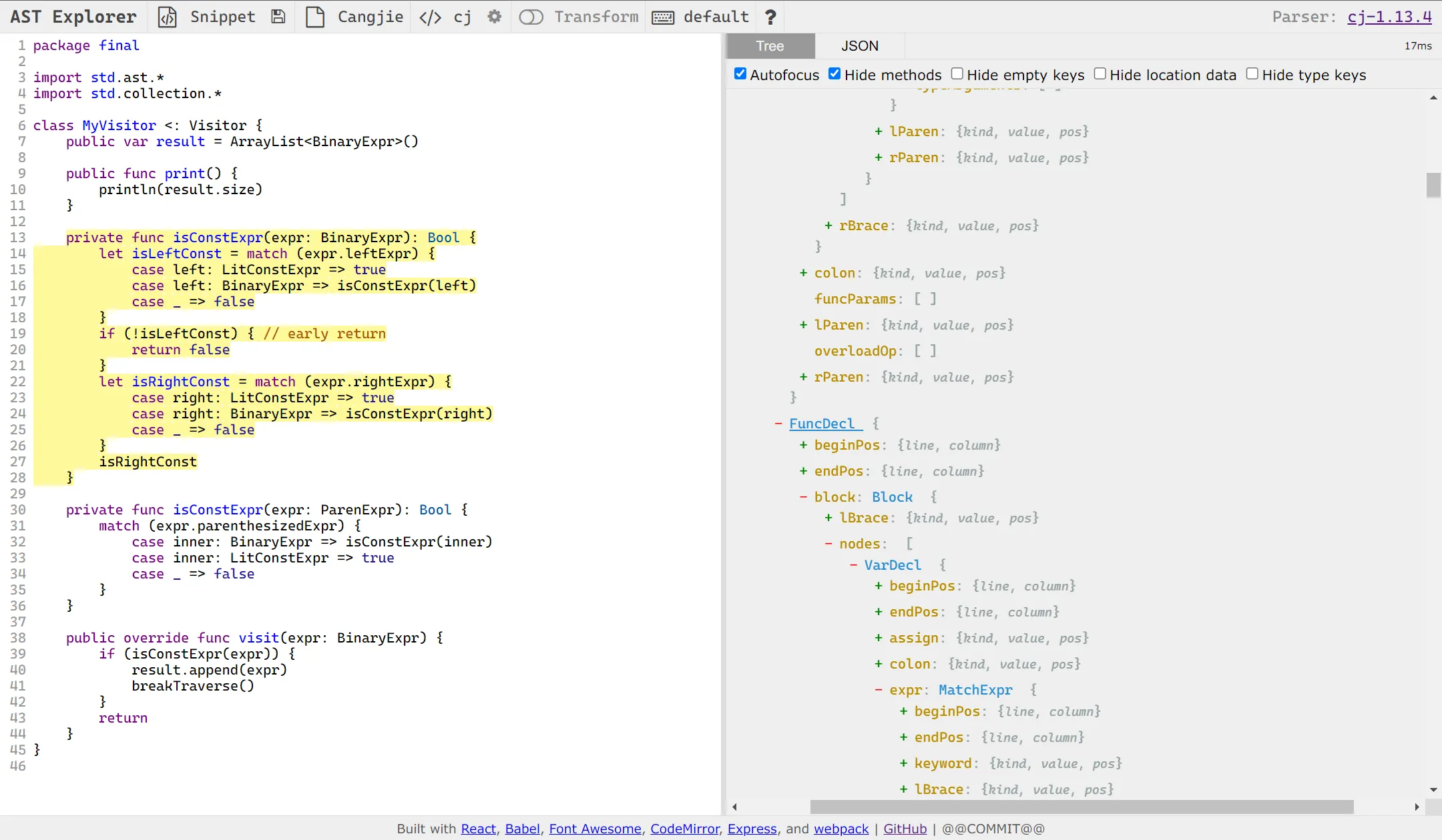Viewport: 1442px width, 840px height.
Task: Click the Cangjie language document icon
Action: click(x=314, y=17)
